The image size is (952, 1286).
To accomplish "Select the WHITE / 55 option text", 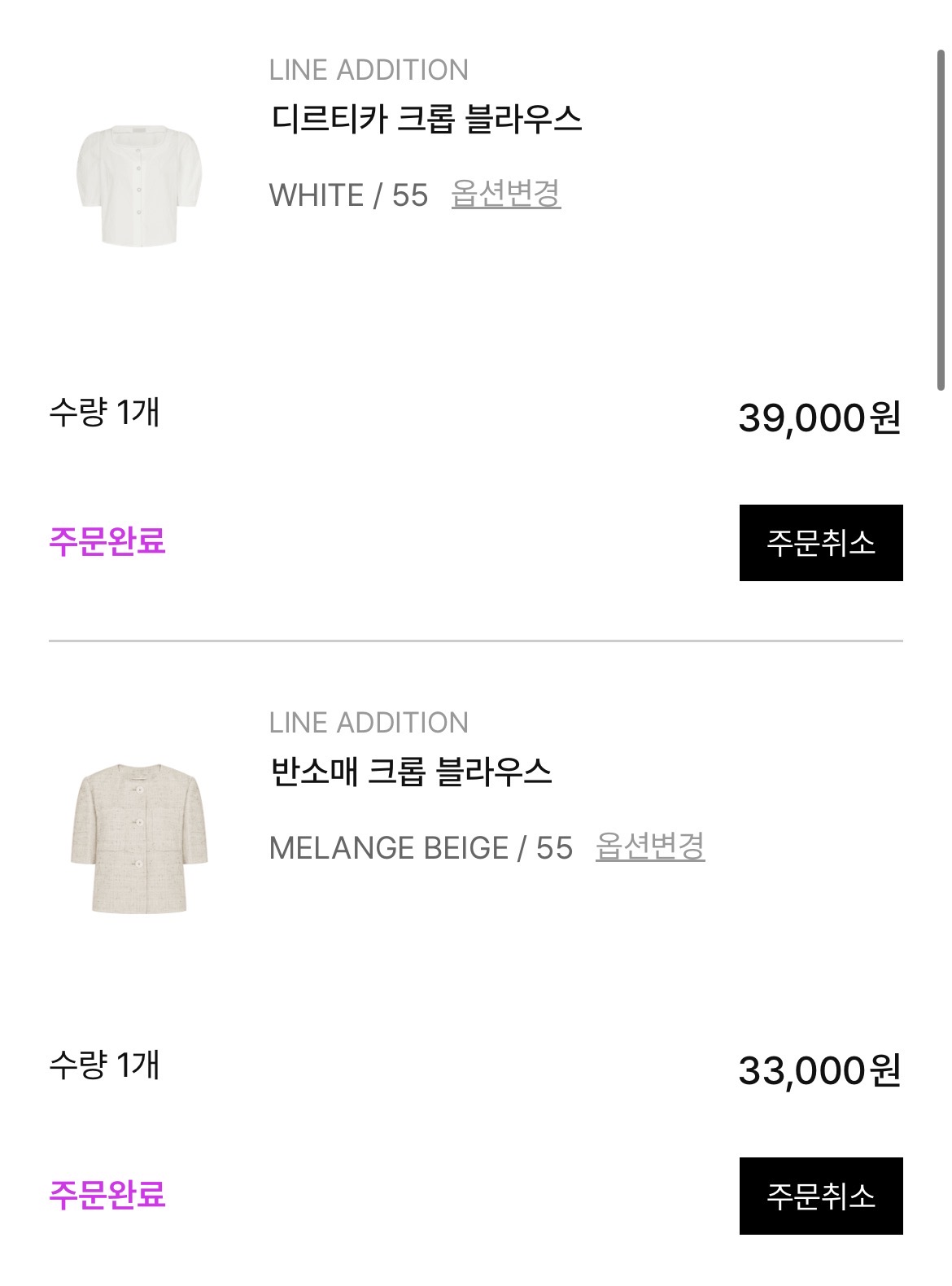I will (x=348, y=195).
